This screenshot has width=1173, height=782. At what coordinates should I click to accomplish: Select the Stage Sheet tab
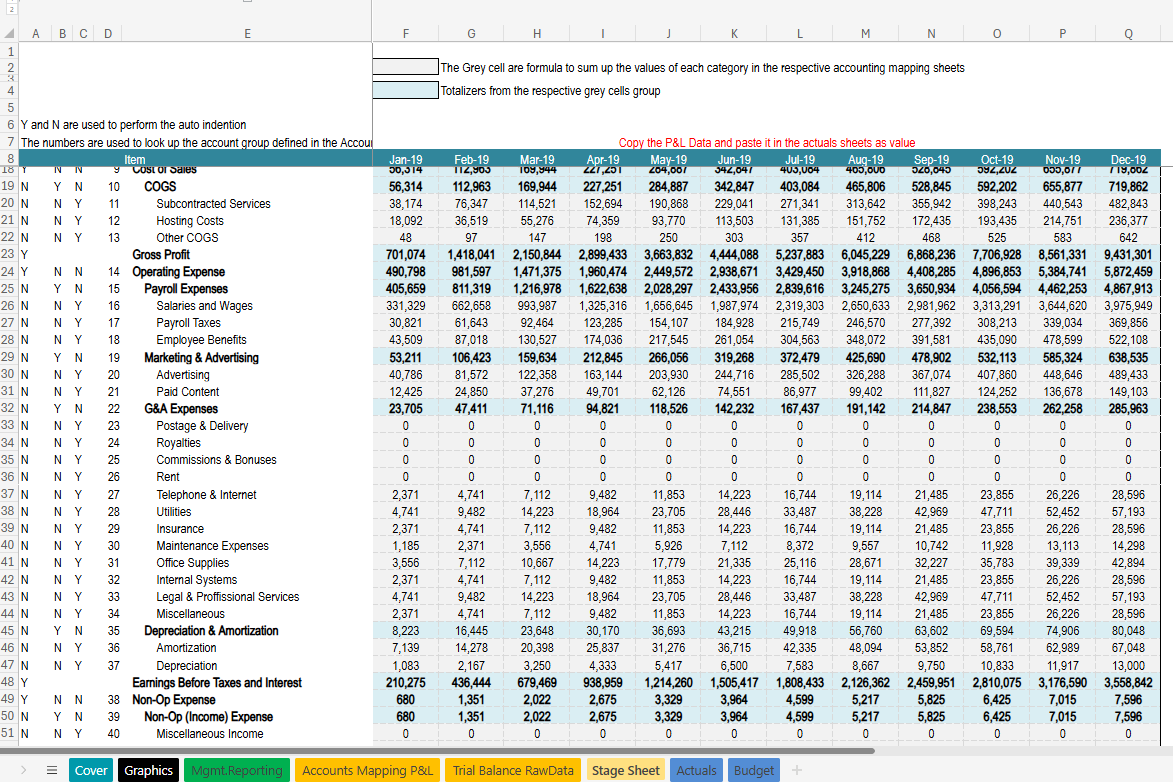[x=625, y=770]
